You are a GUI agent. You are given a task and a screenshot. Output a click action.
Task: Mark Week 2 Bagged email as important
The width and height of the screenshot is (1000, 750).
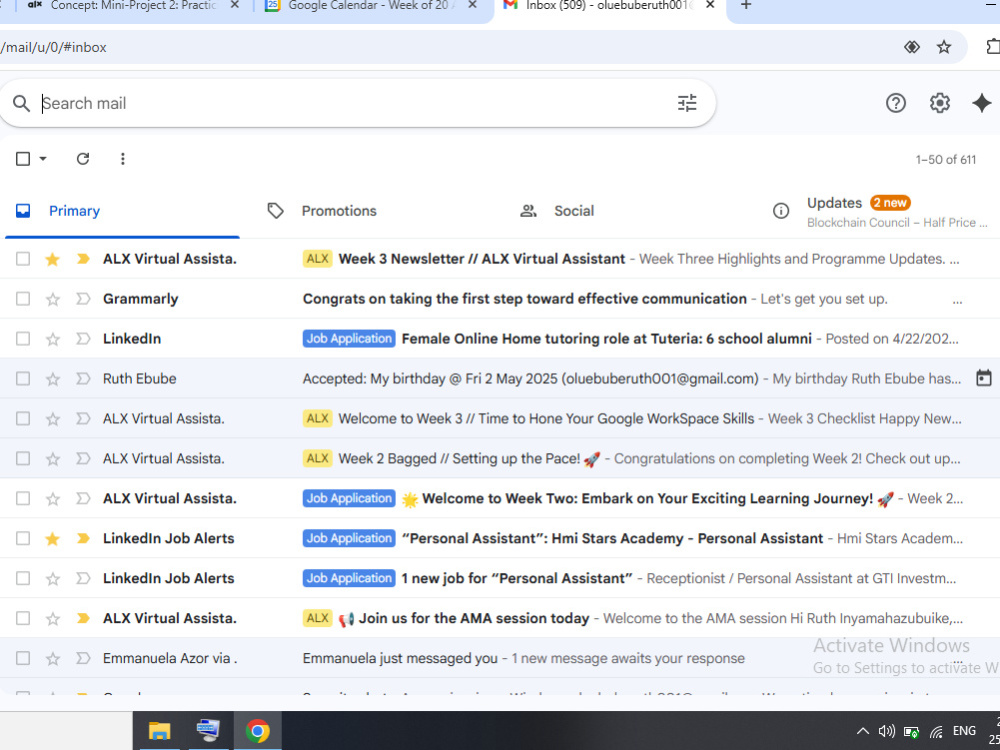[x=83, y=459]
